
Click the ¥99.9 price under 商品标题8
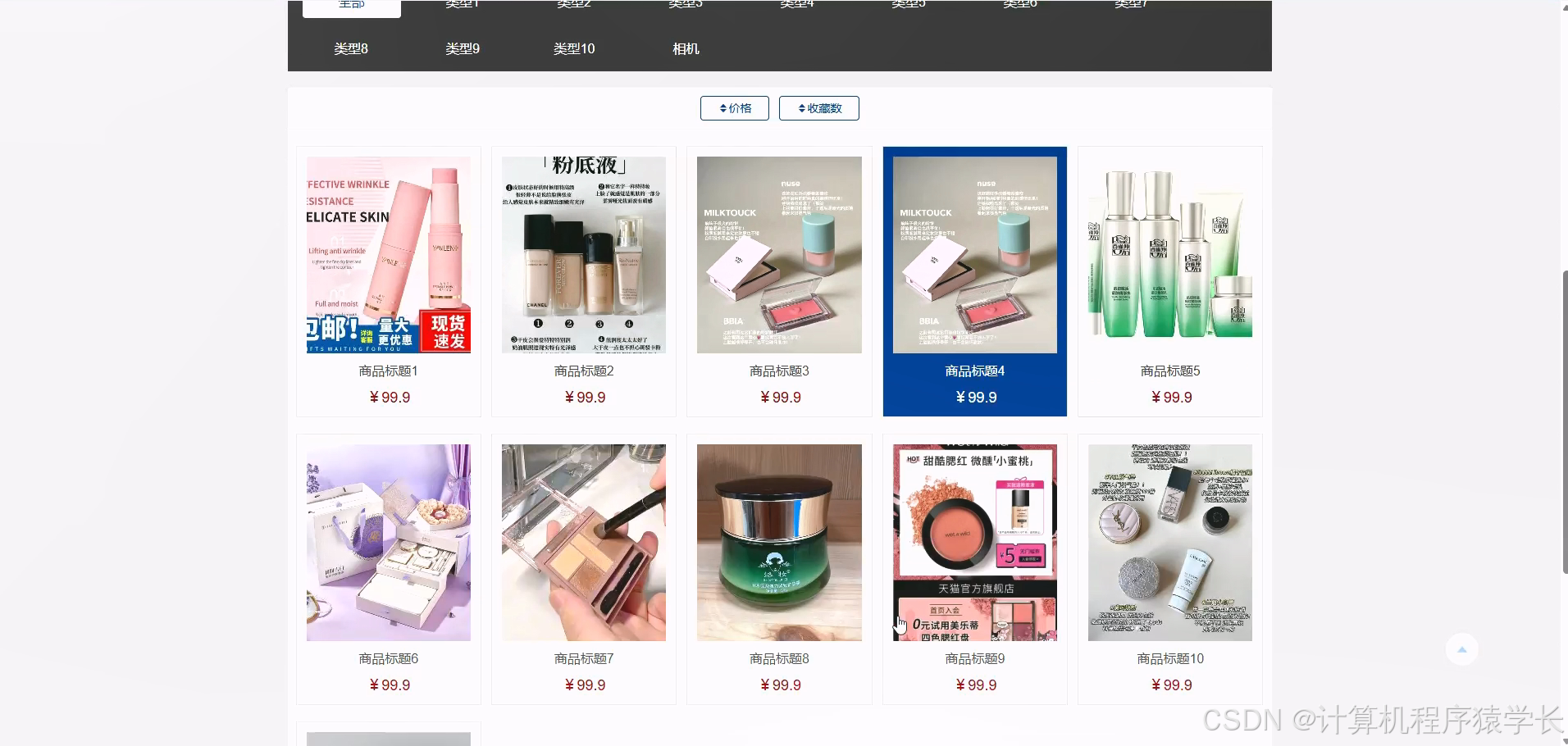781,685
